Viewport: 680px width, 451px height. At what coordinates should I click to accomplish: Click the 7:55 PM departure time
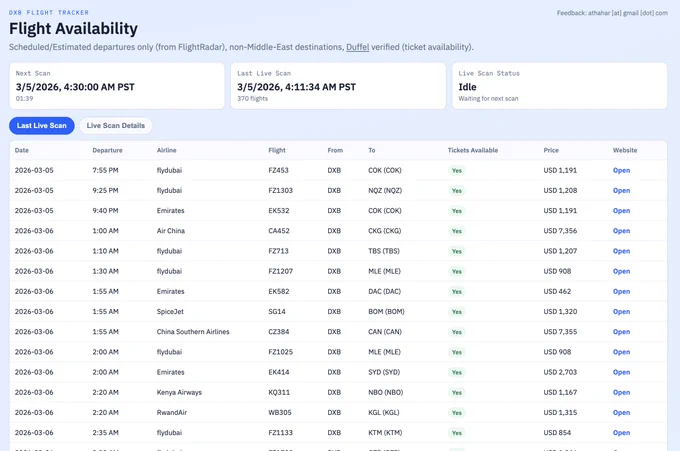click(105, 170)
